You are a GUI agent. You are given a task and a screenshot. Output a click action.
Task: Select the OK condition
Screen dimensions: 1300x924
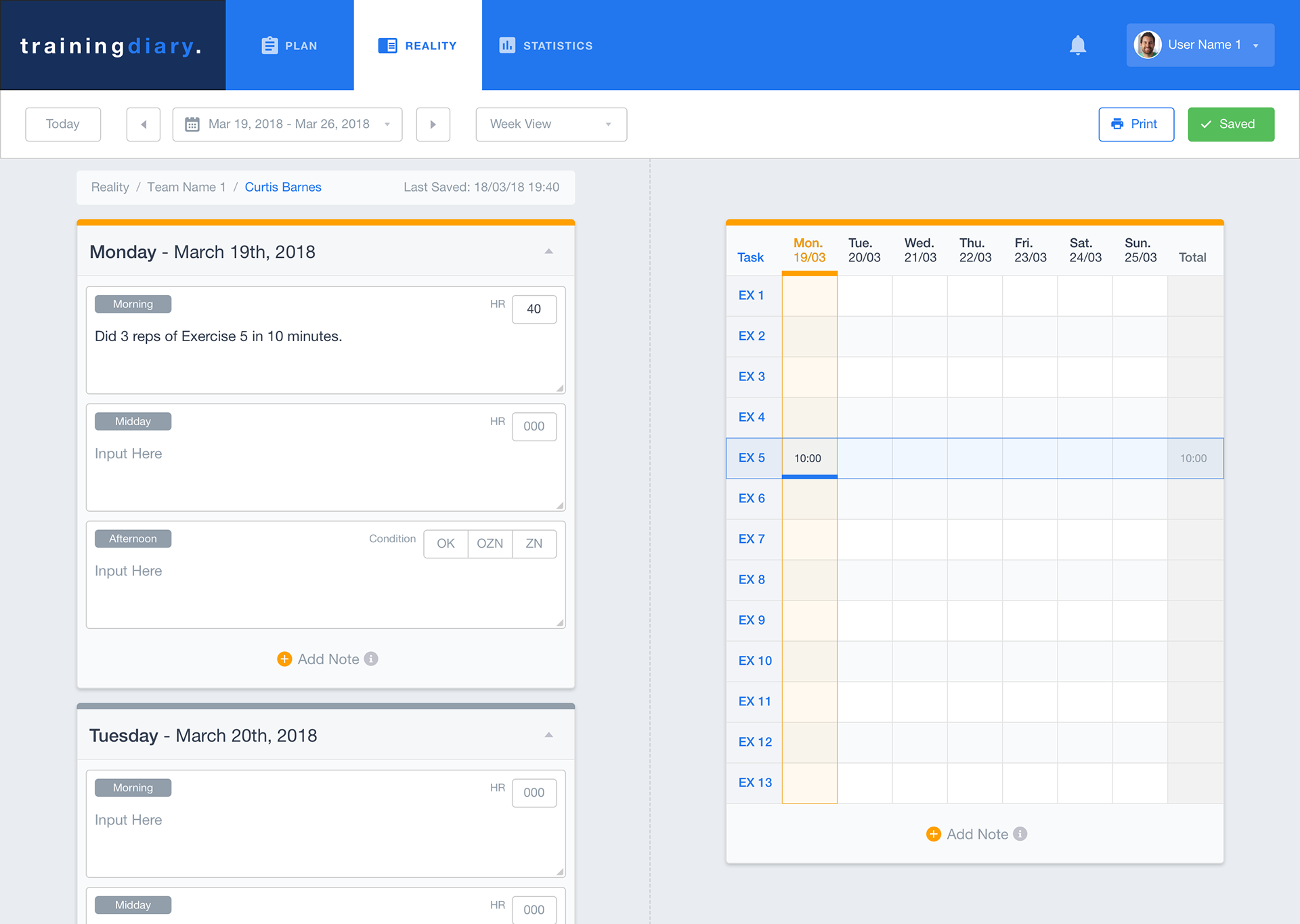coord(446,544)
